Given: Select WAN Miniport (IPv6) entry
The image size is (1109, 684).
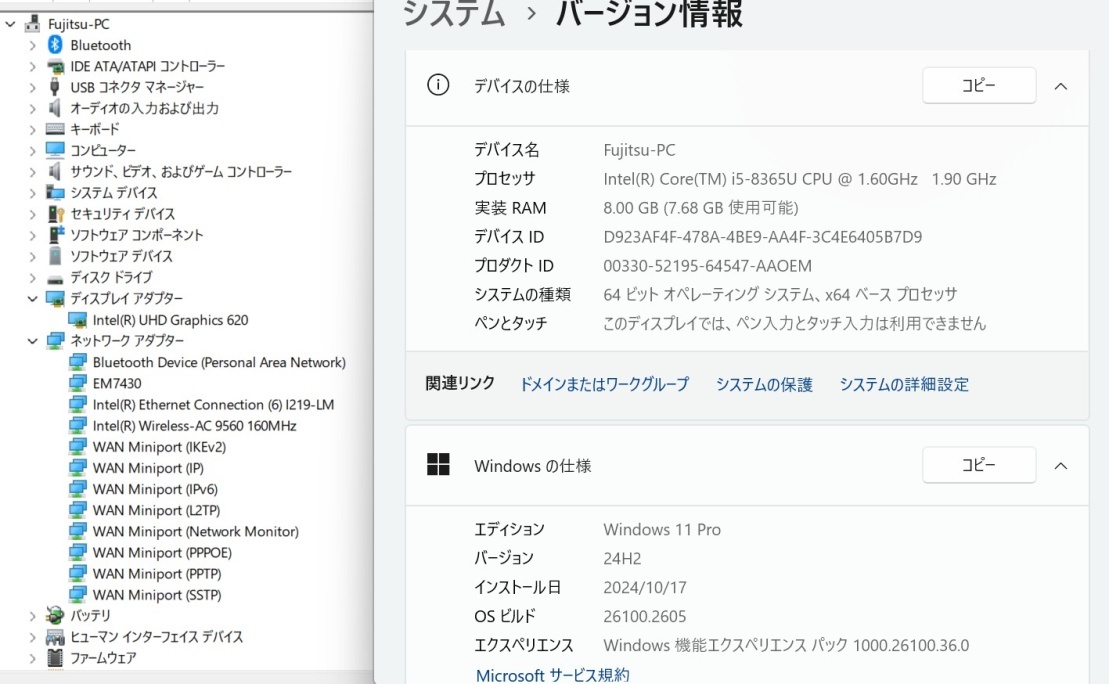Looking at the screenshot, I should click(x=155, y=489).
